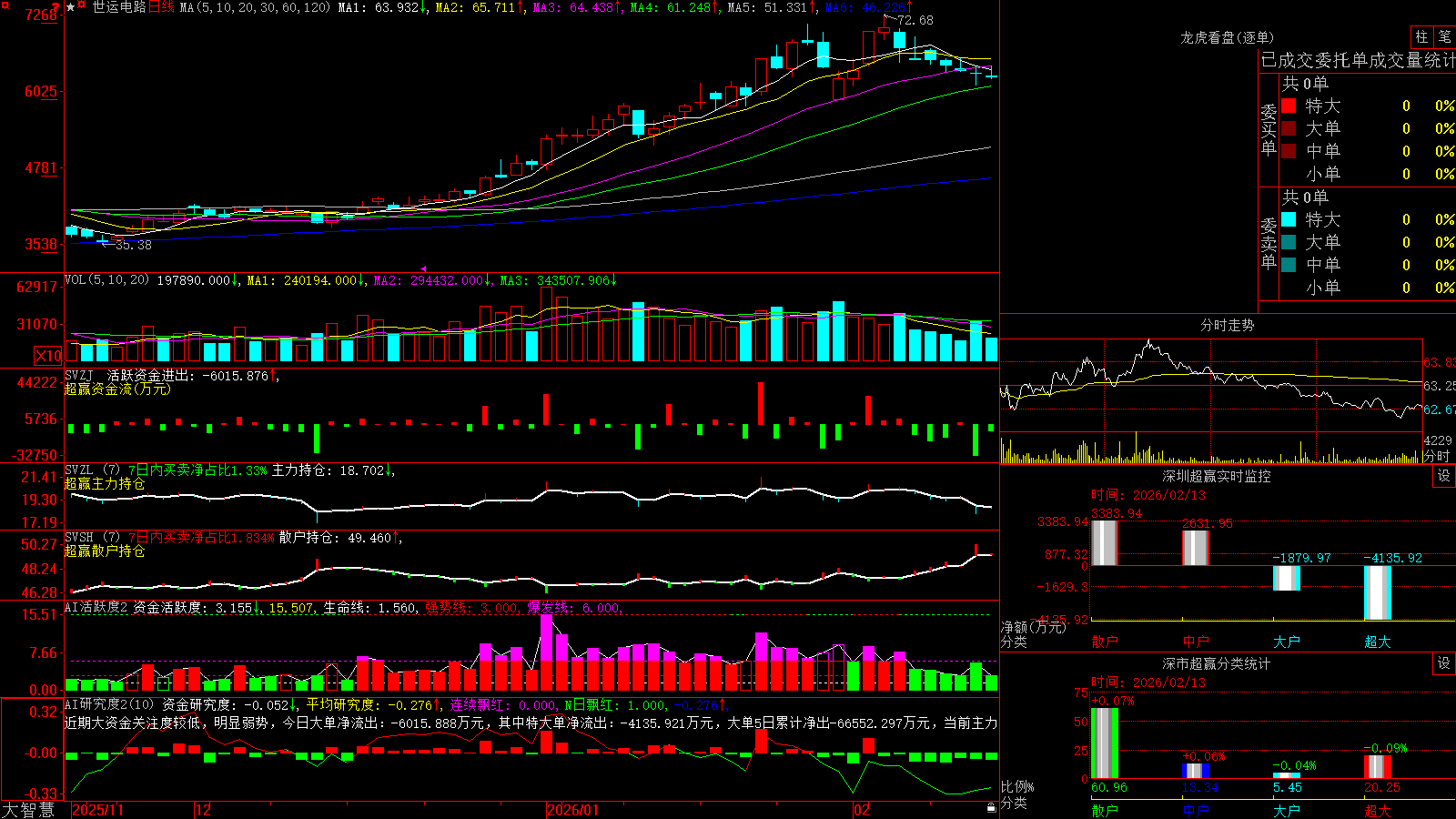1456x819 pixels.
Task: Click 时间: 2026/02/13 in 实时监控 panel
Action: tap(1148, 495)
